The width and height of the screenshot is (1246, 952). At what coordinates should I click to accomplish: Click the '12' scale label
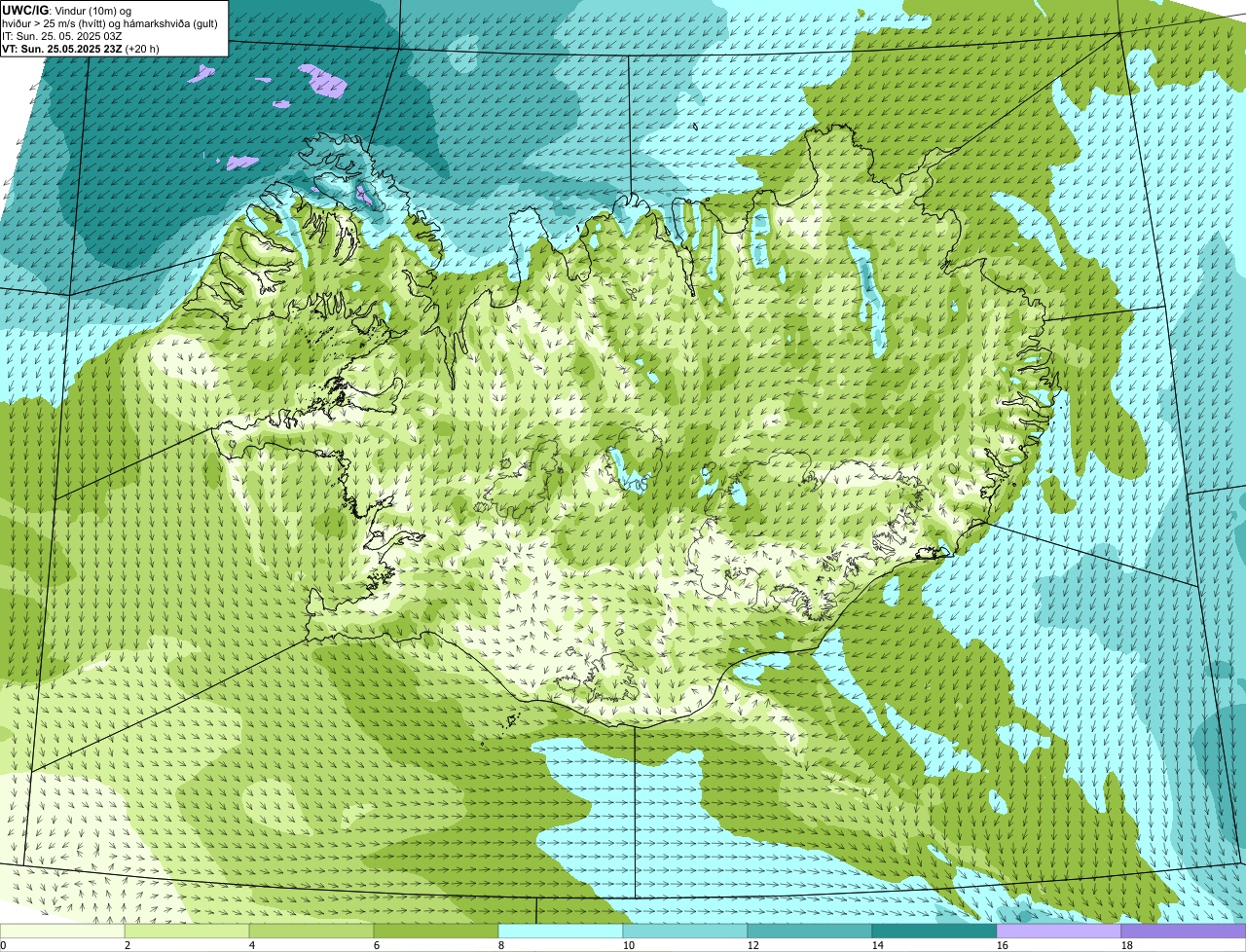pos(753,945)
